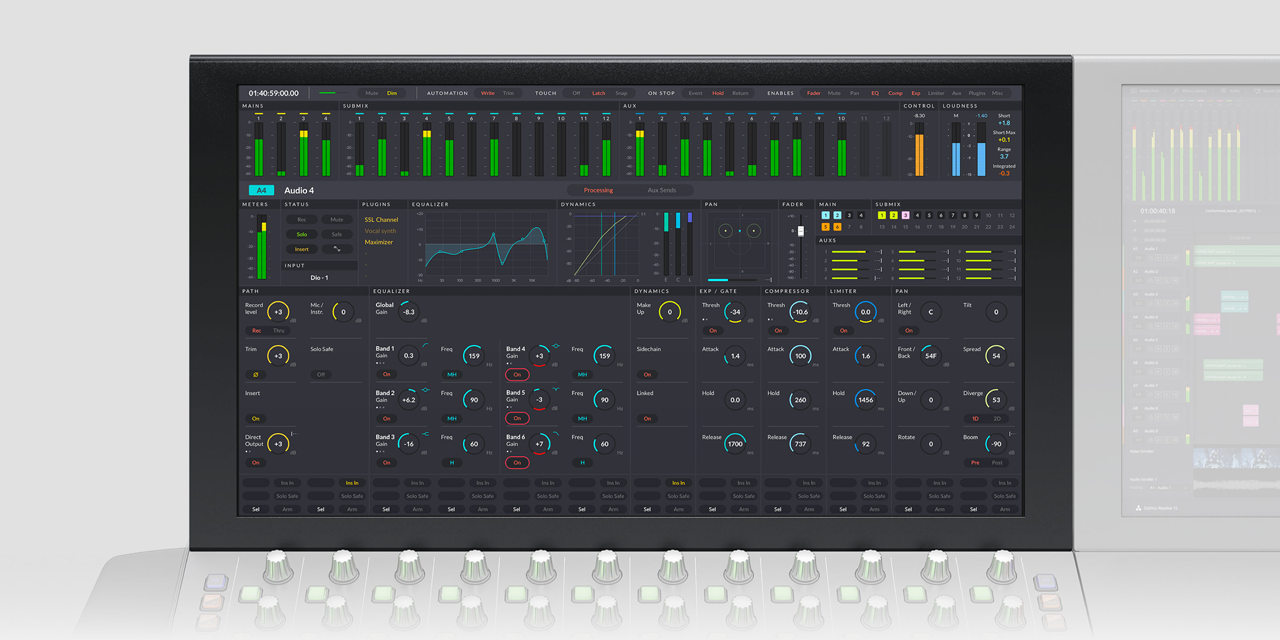Select the A4 channel badge

click(x=261, y=190)
